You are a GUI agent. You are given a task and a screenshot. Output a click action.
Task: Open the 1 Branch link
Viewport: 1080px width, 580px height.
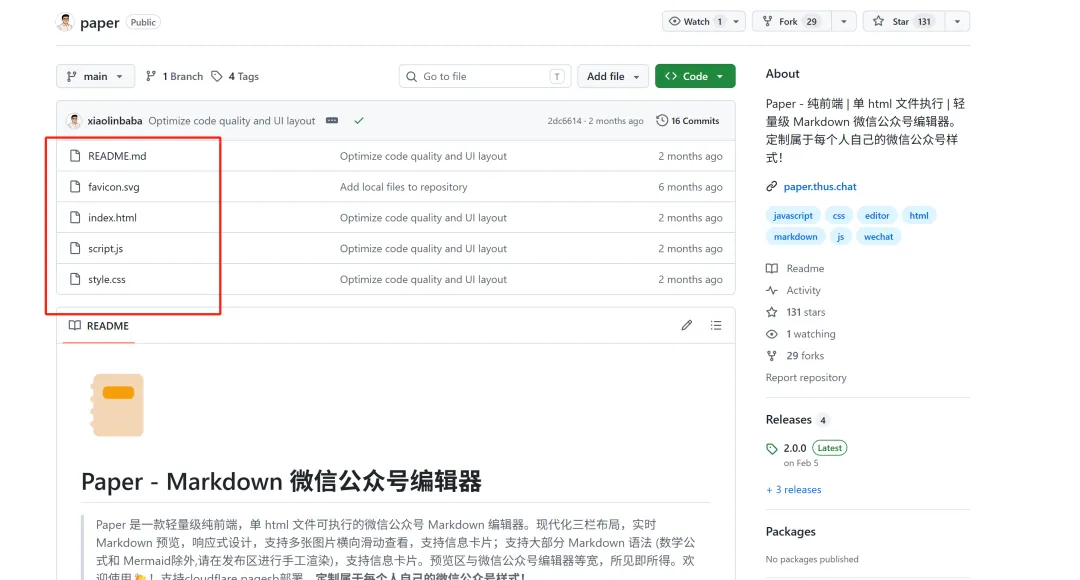point(175,76)
